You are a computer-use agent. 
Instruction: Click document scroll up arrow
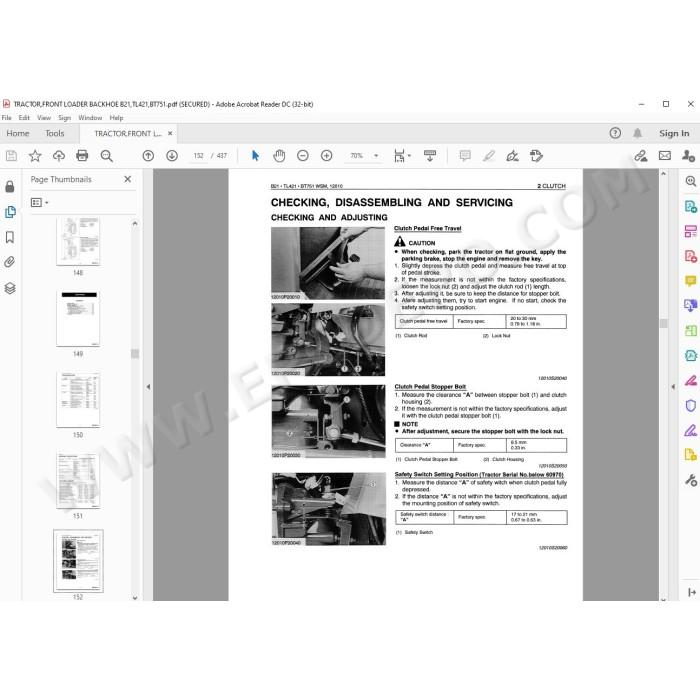pos(663,173)
